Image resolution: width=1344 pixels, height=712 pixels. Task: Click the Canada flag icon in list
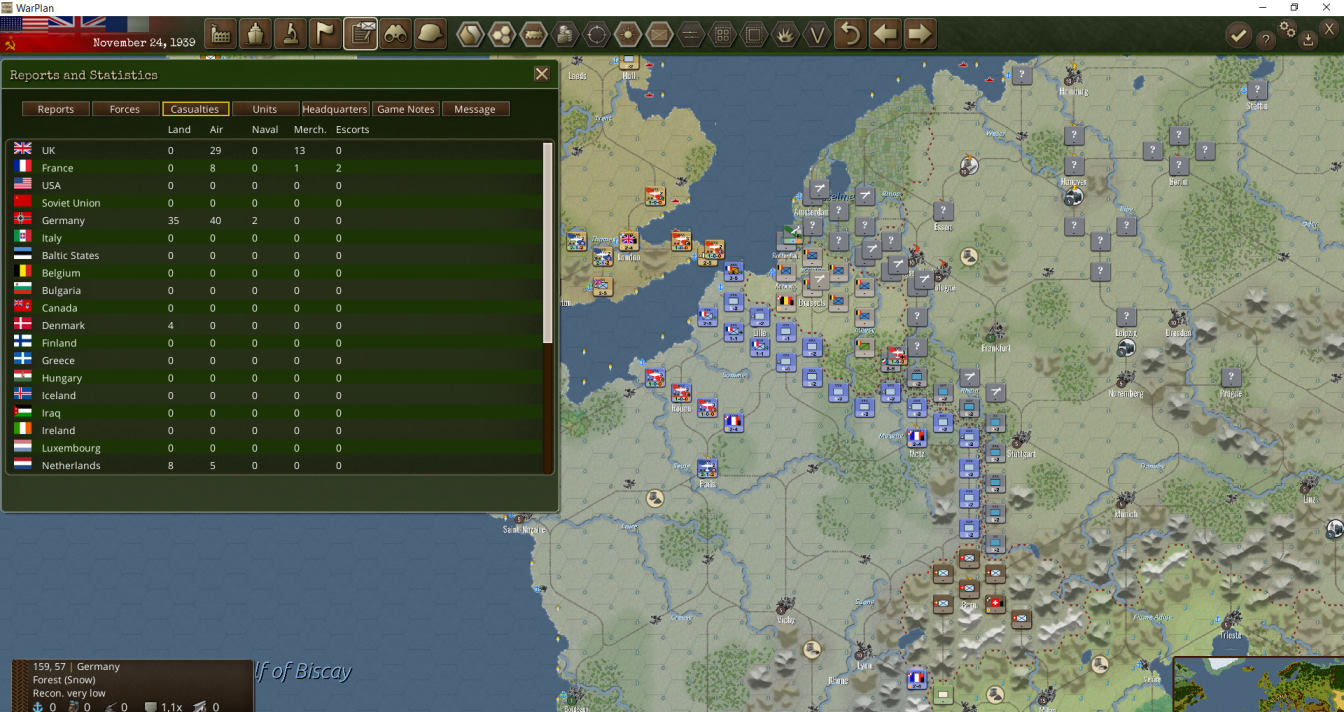(23, 308)
